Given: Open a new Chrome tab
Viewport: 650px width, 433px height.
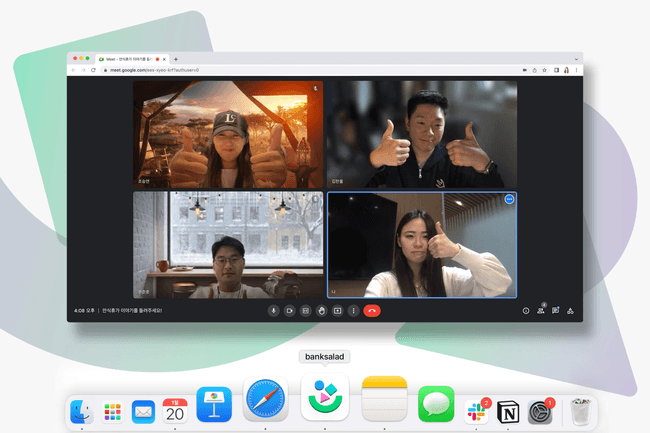Looking at the screenshot, I should click(x=176, y=59).
